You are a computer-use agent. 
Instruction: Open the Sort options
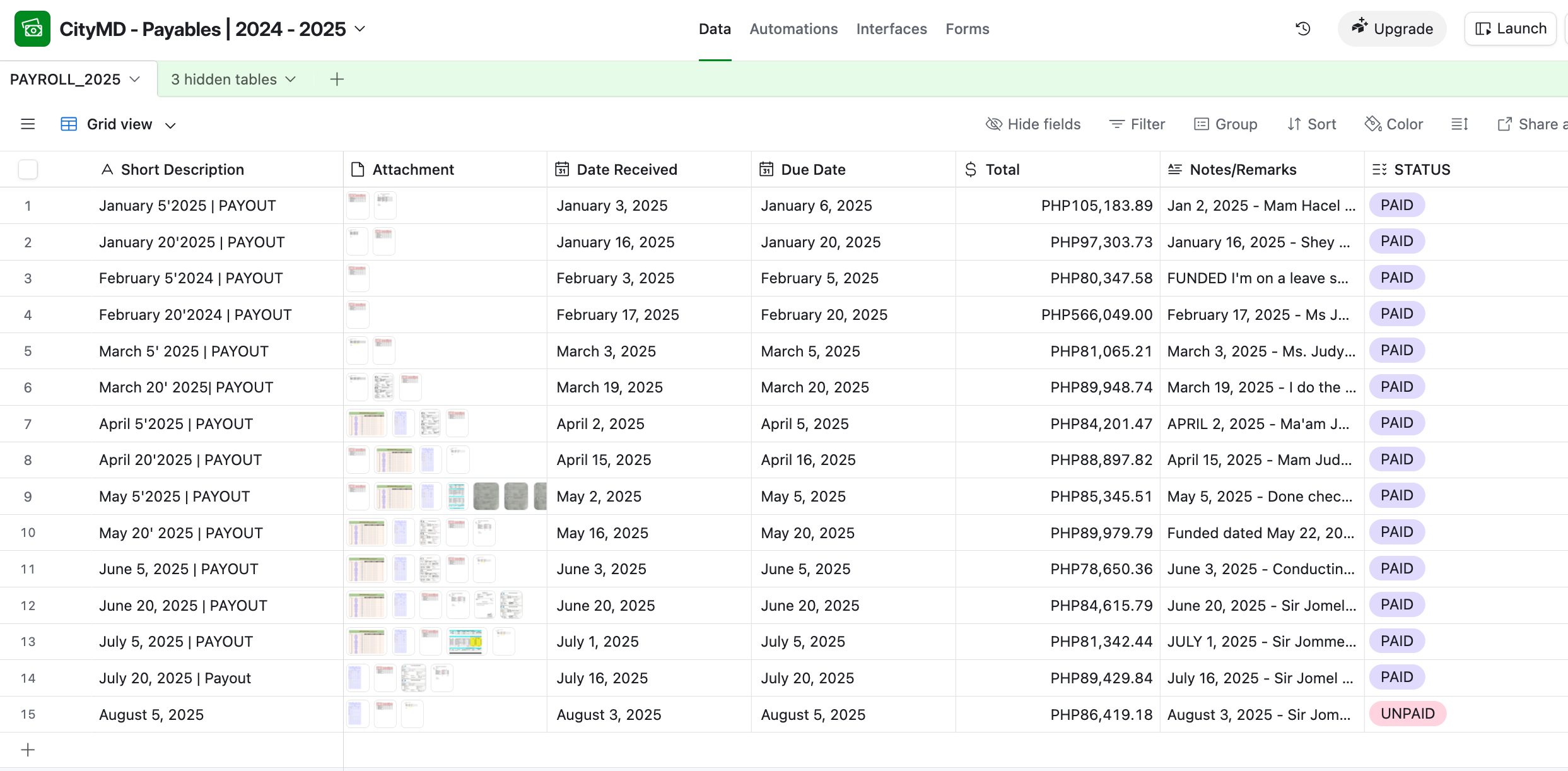[x=1312, y=124]
